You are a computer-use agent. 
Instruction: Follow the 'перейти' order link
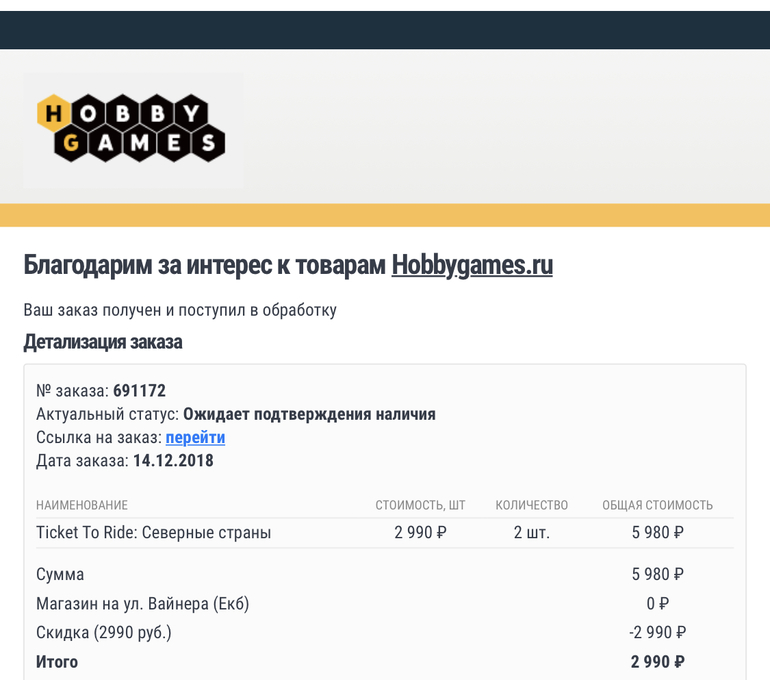pos(195,437)
